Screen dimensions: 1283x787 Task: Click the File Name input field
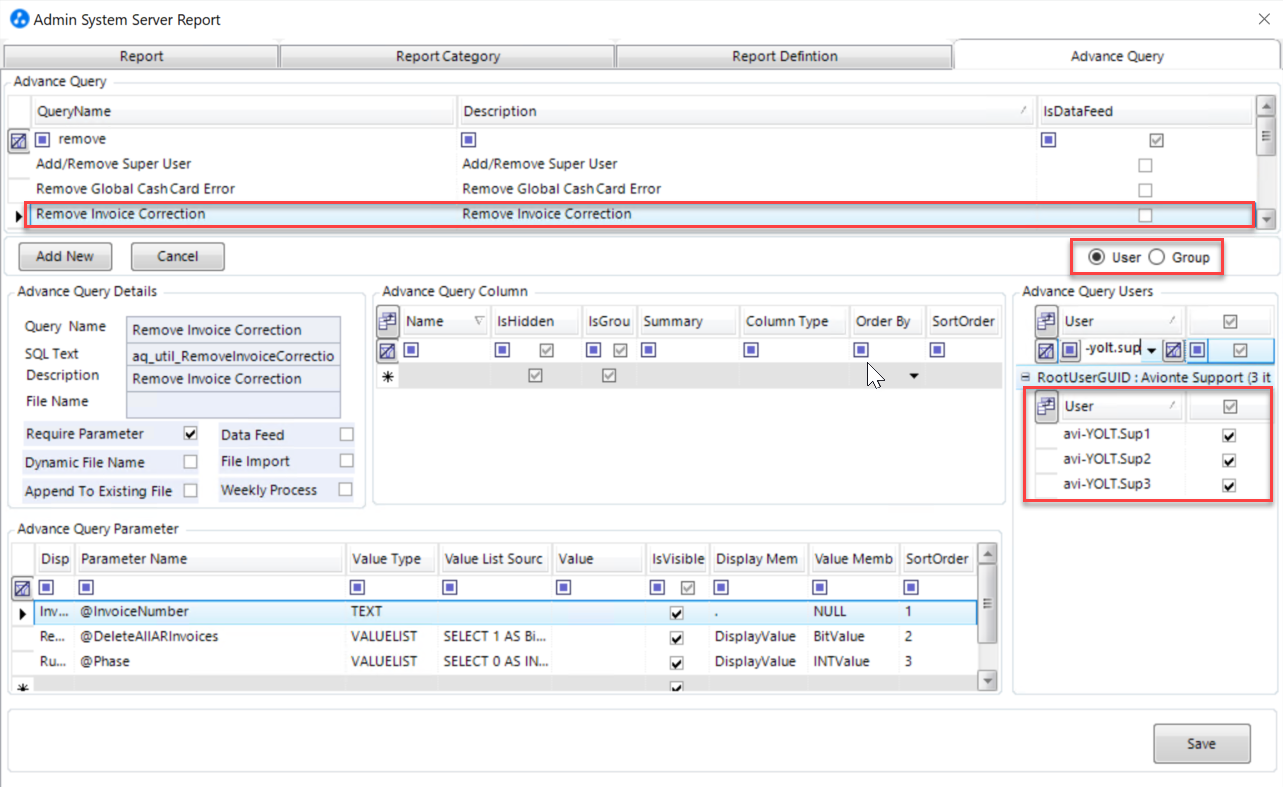point(234,403)
